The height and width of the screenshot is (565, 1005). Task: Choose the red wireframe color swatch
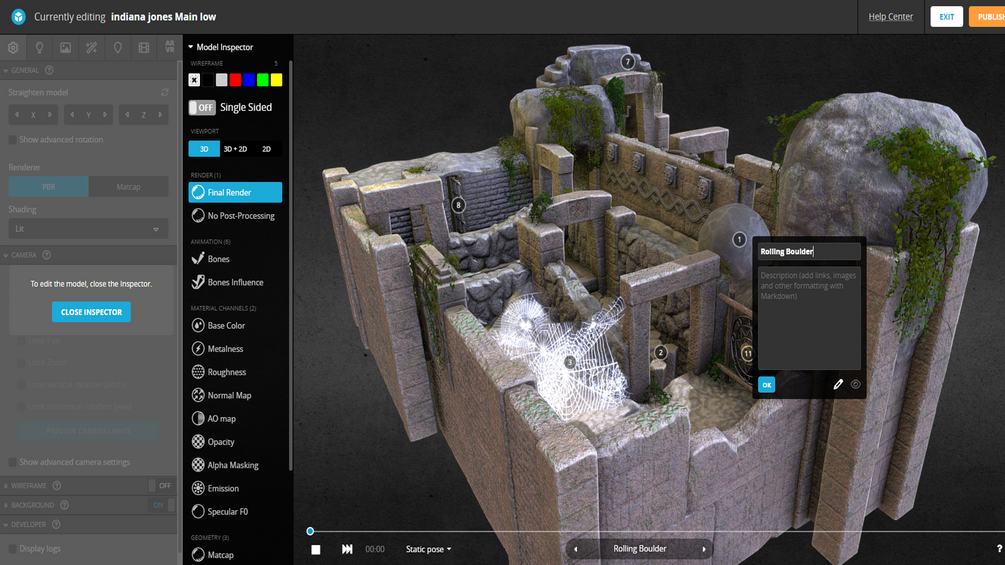tap(235, 80)
